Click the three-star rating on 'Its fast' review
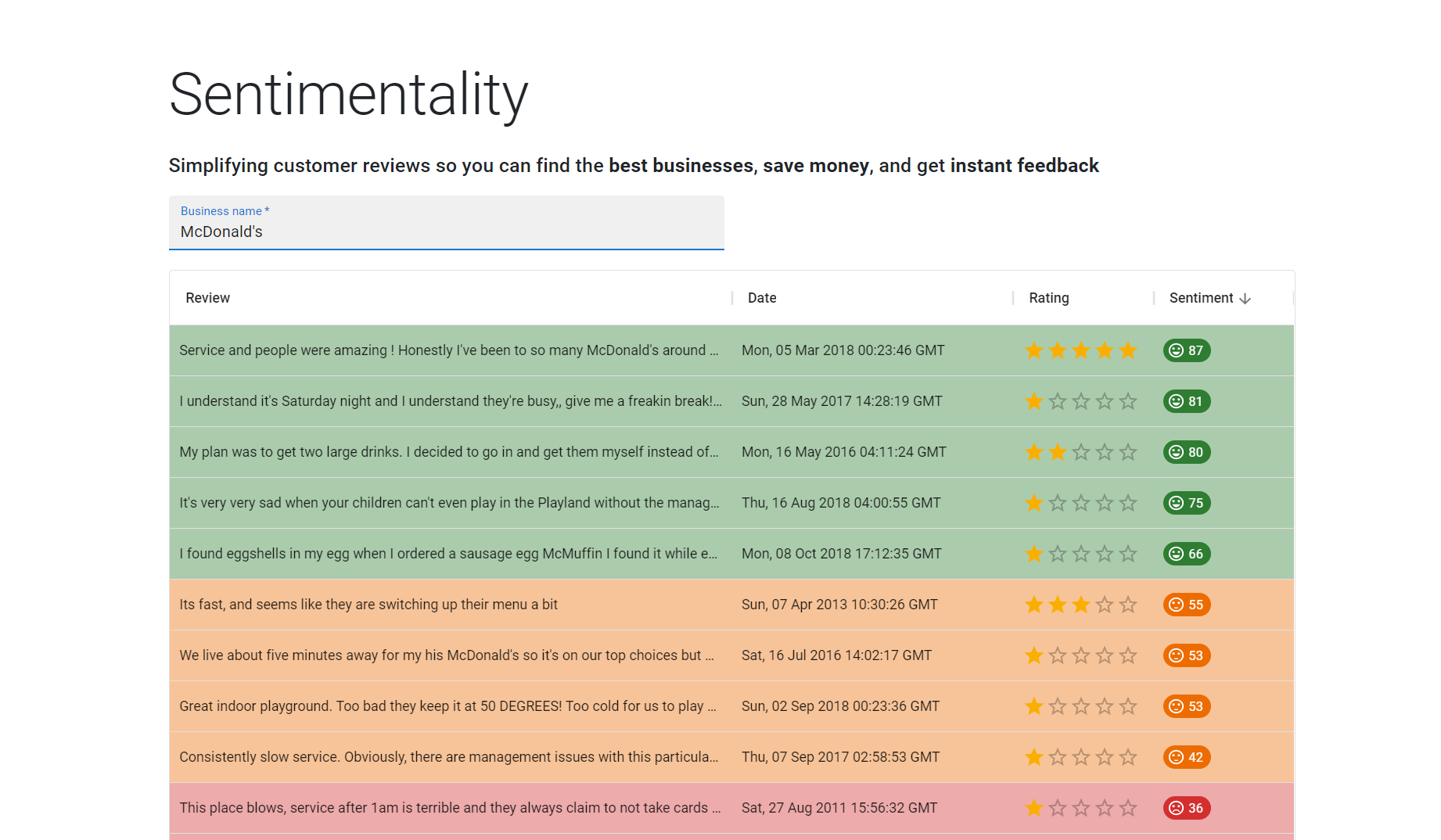 (1080, 605)
